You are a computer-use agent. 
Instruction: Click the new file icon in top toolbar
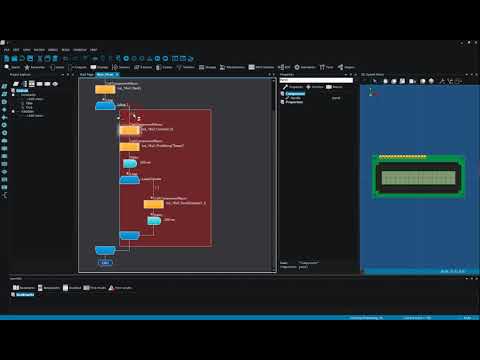7,59
